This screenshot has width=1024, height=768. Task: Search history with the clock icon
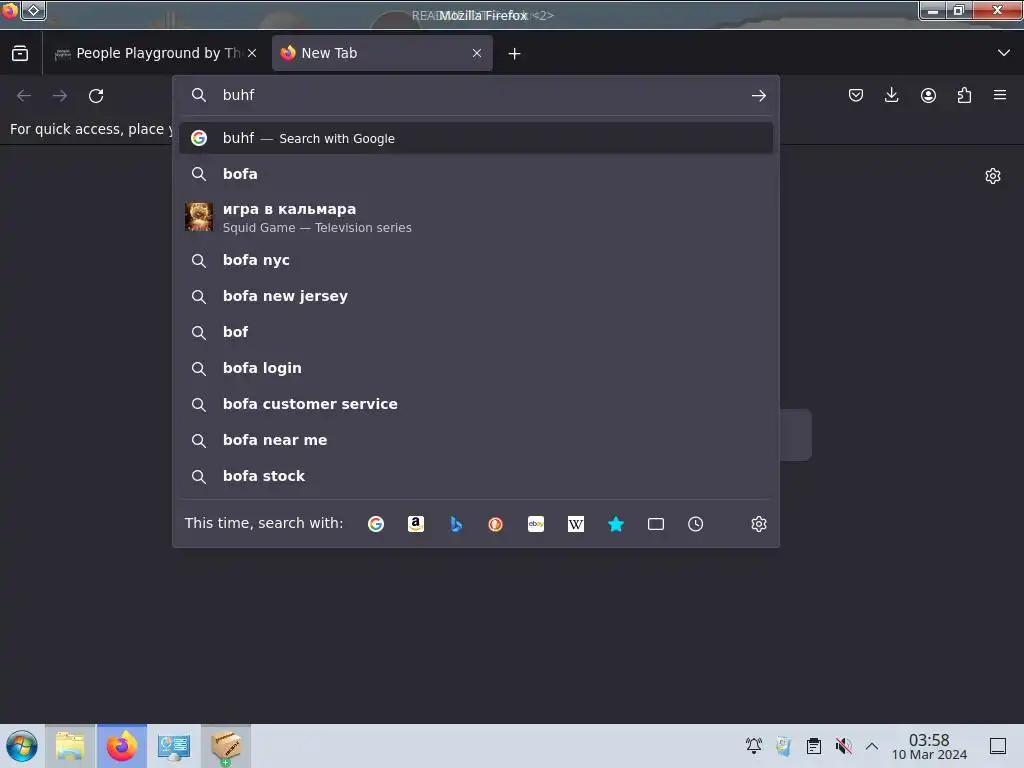coord(696,524)
